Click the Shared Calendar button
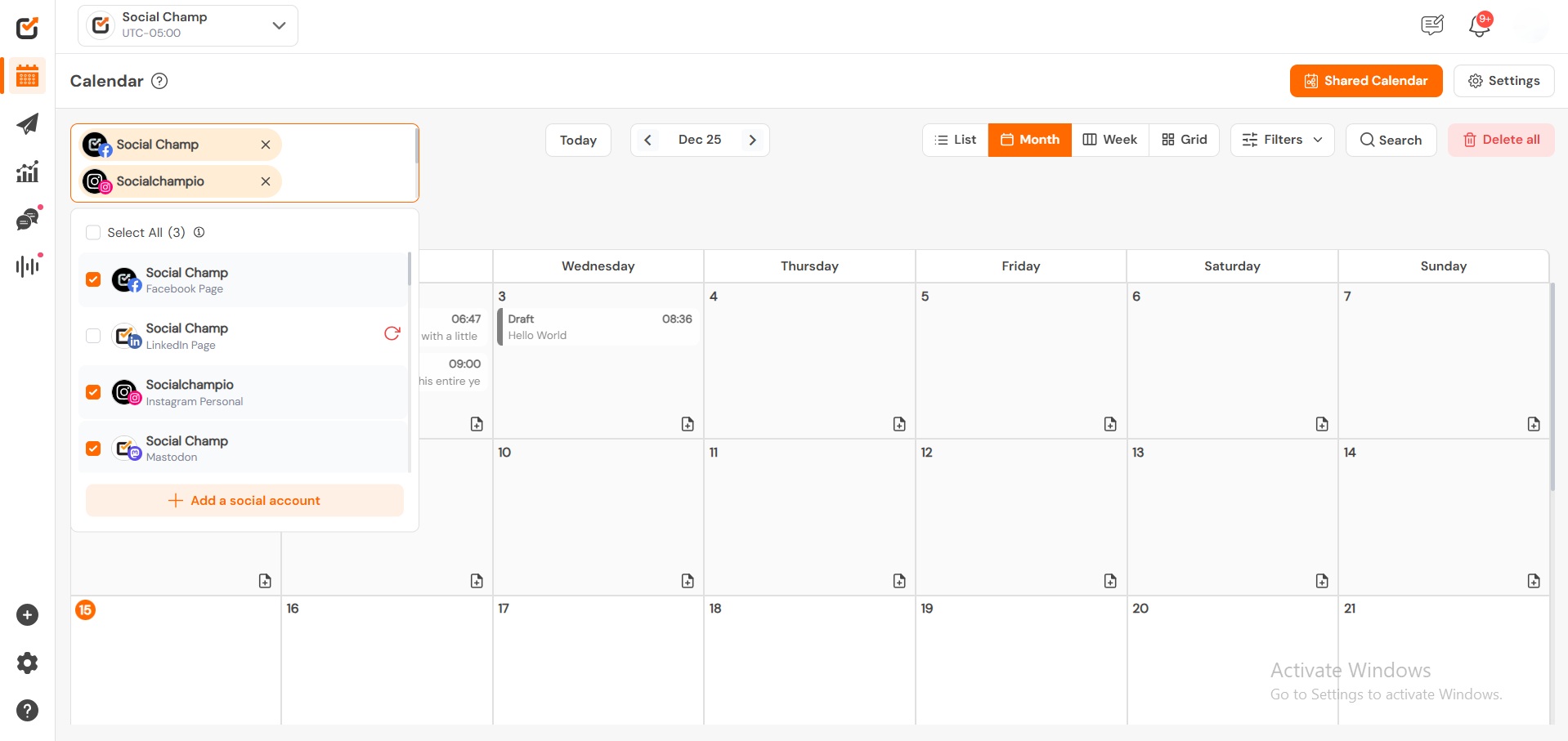The width and height of the screenshot is (1568, 741). (x=1365, y=81)
